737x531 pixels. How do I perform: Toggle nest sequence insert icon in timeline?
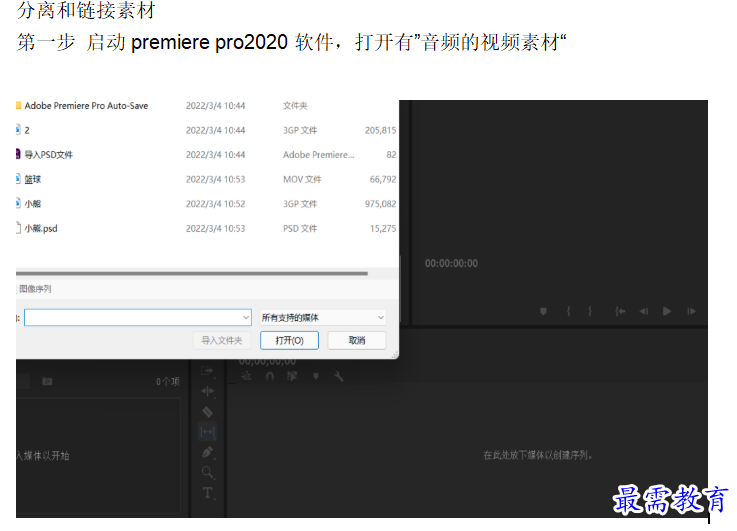click(x=246, y=376)
